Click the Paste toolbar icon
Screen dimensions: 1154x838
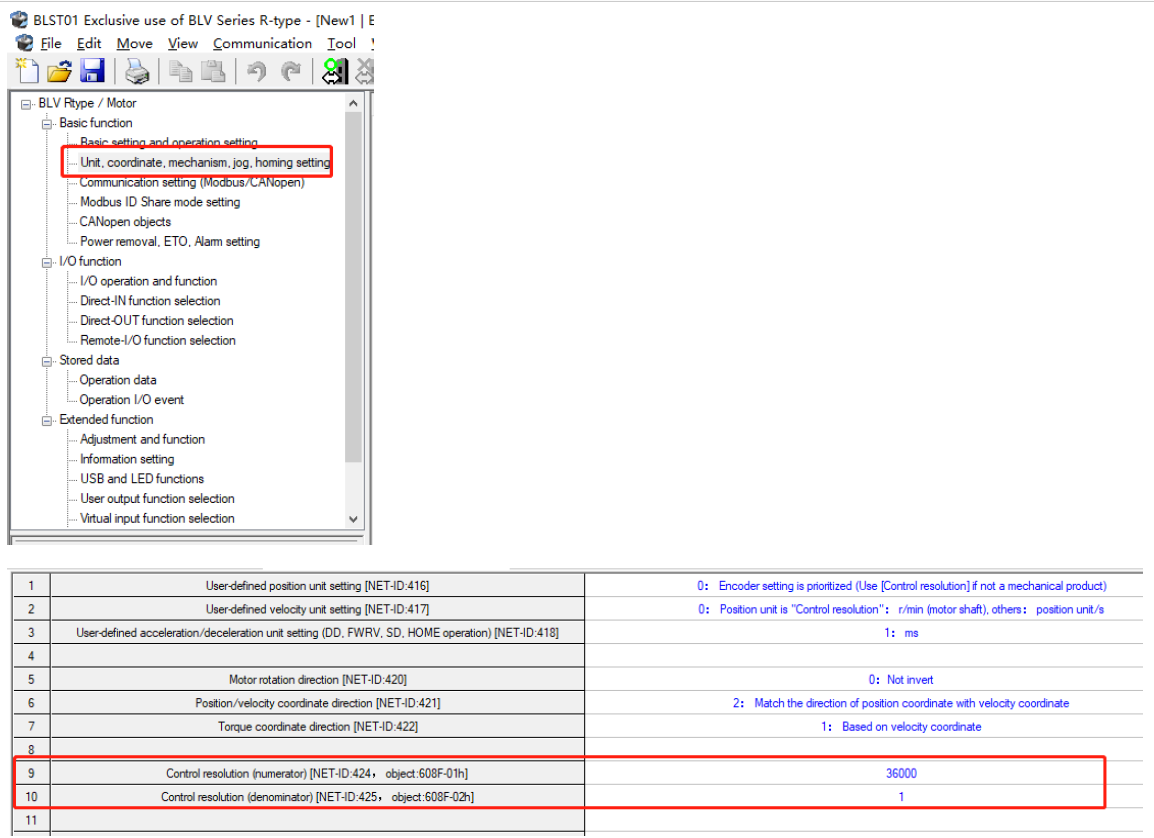point(213,71)
